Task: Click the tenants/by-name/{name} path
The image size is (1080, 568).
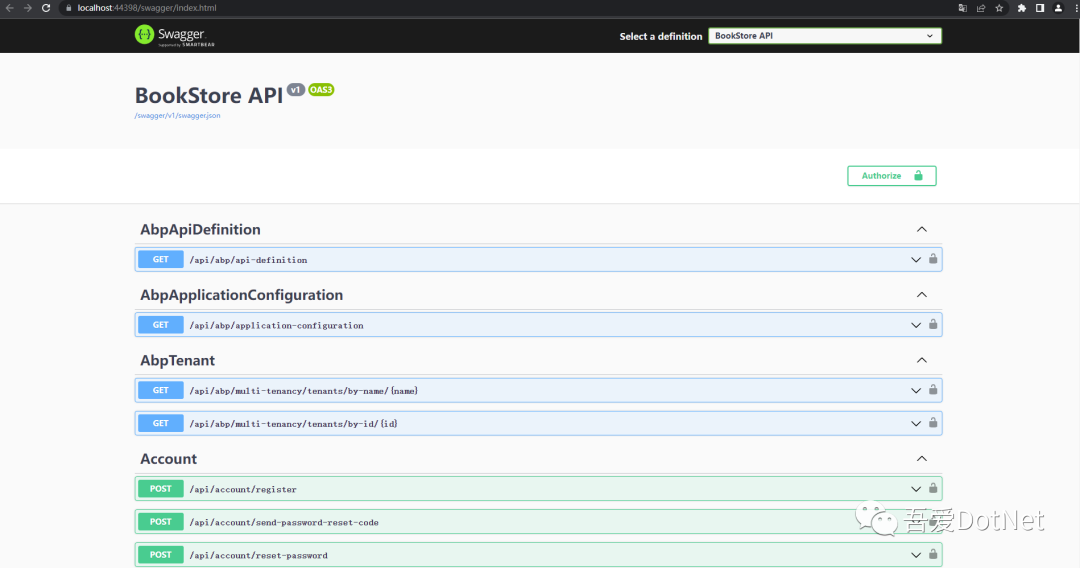Action: [304, 390]
